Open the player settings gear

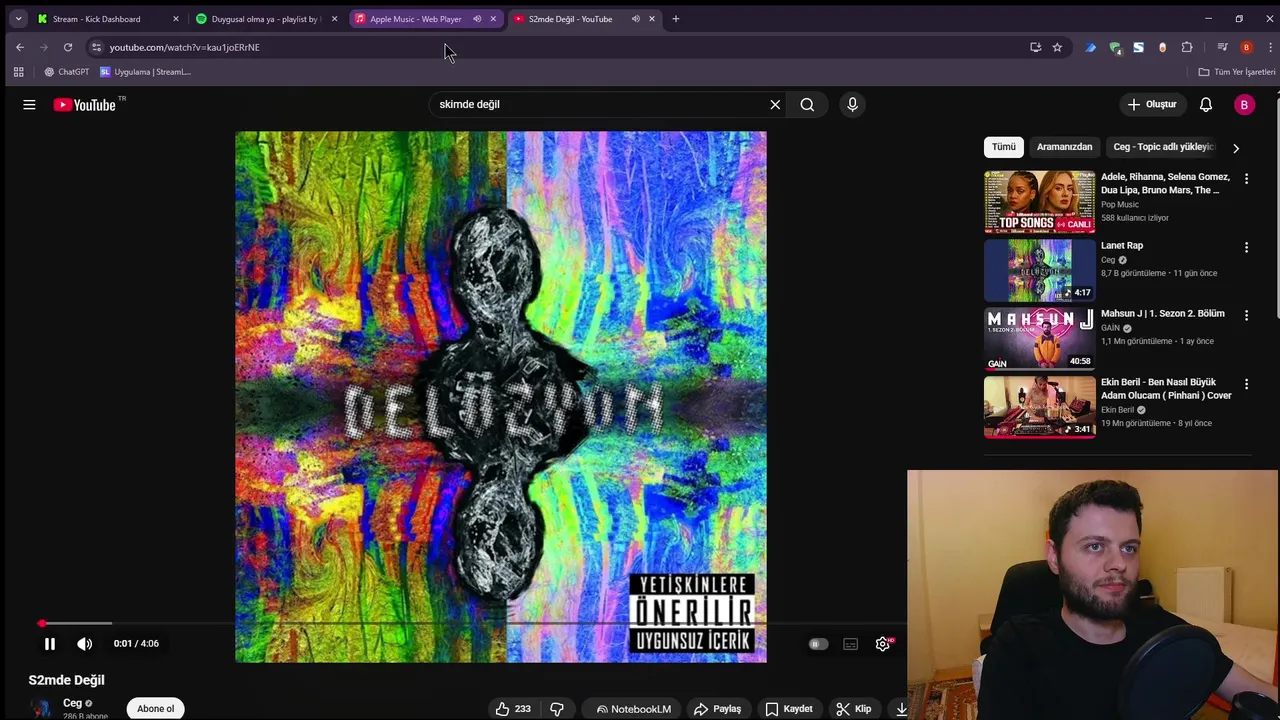pyautogui.click(x=883, y=644)
